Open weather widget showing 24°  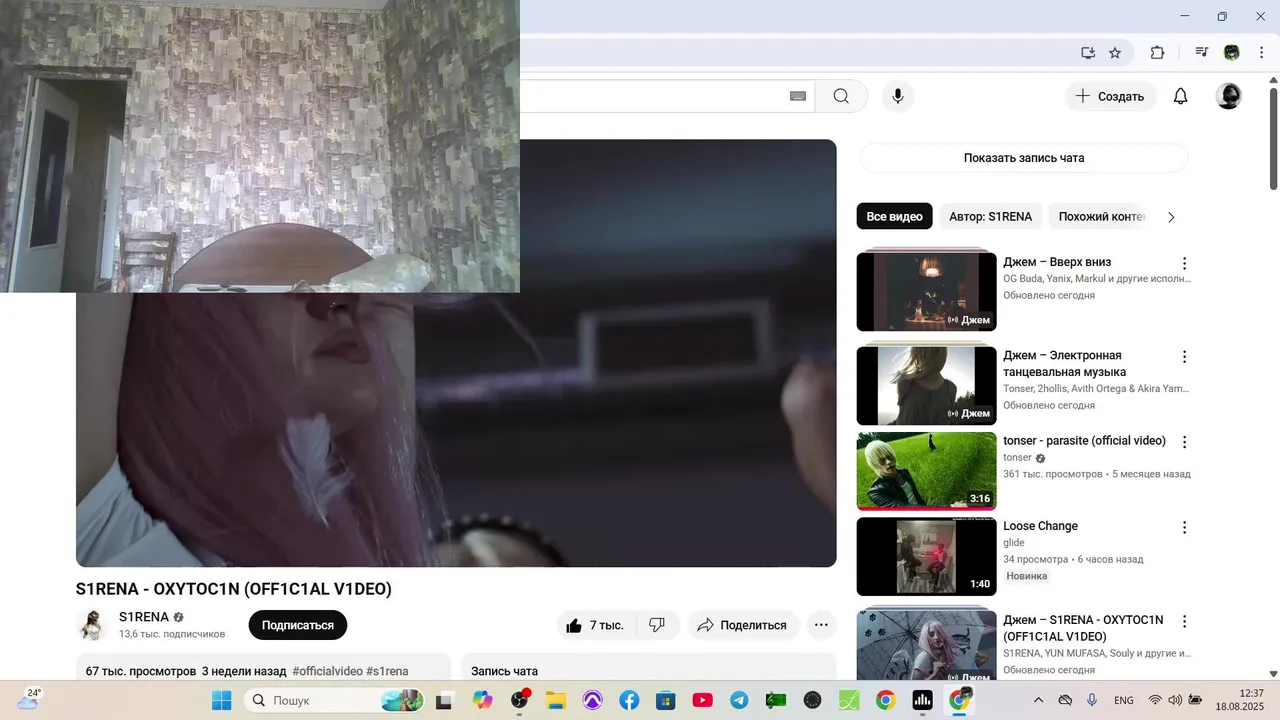28,699
